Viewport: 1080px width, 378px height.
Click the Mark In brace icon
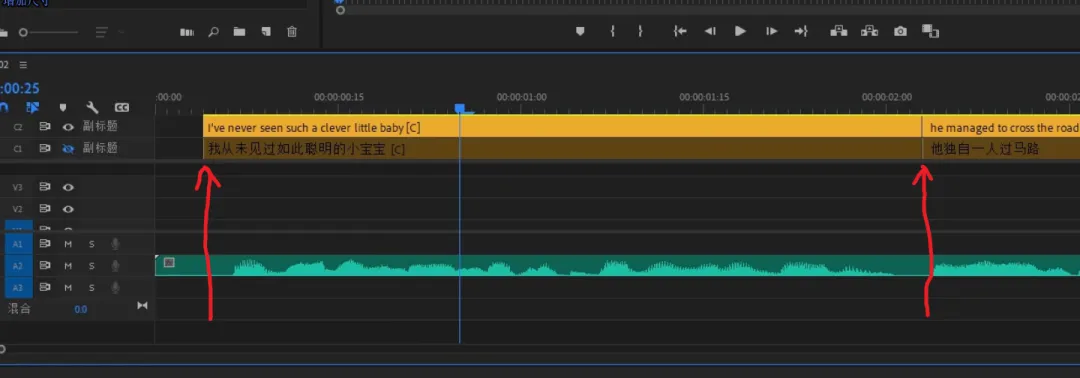pos(612,31)
